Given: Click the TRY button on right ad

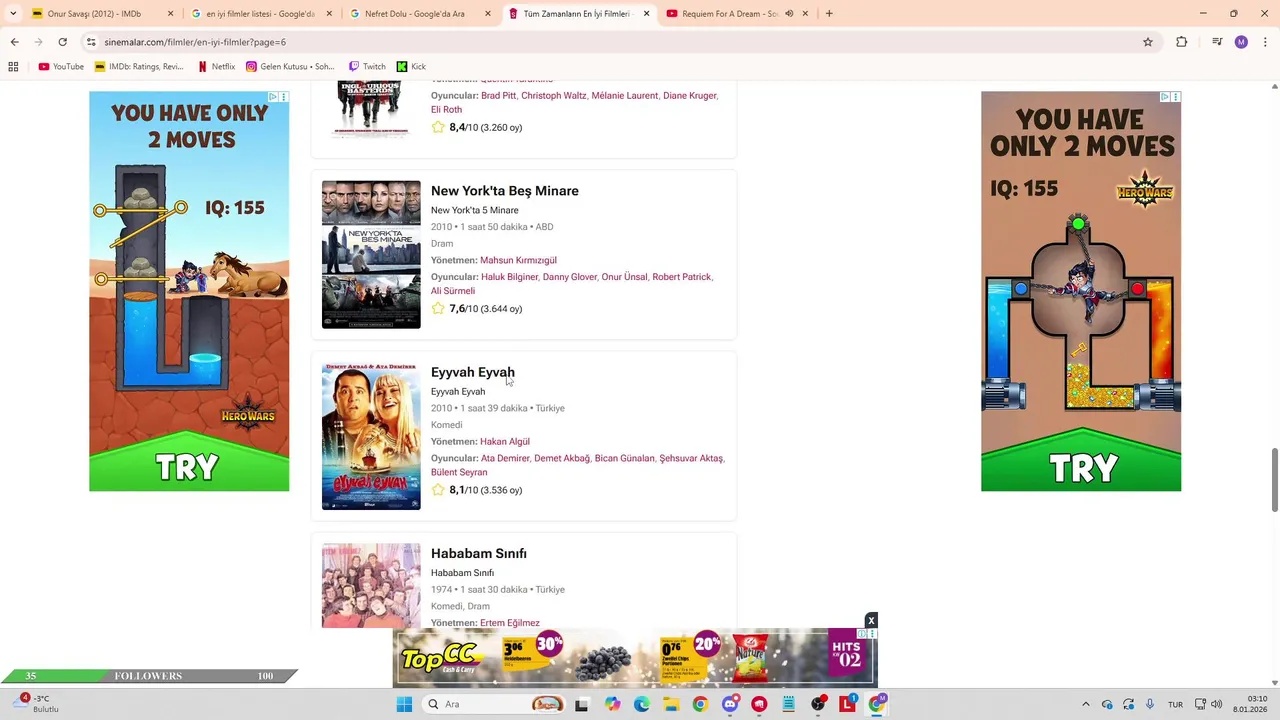Looking at the screenshot, I should pyautogui.click(x=1082, y=468).
